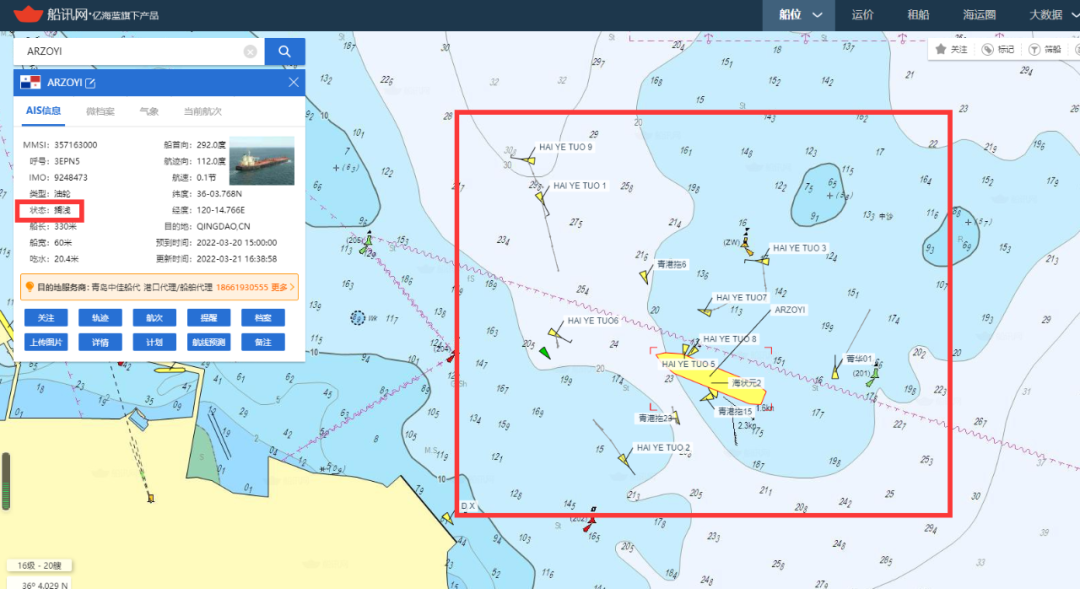This screenshot has width=1080, height=589.
Task: Click the ARZOYI search input field
Action: (132, 52)
